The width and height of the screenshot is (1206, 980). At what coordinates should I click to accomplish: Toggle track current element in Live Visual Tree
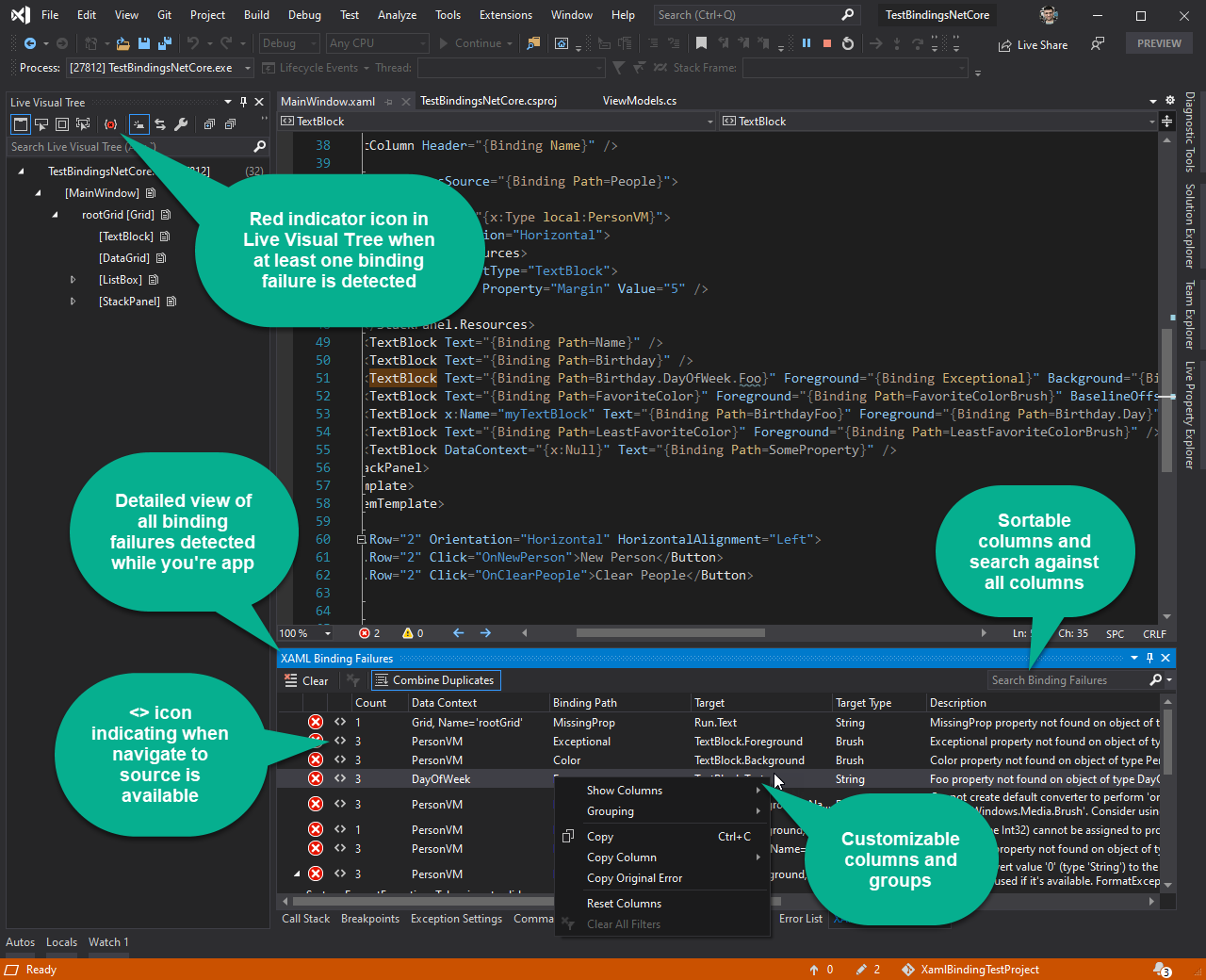coord(139,123)
